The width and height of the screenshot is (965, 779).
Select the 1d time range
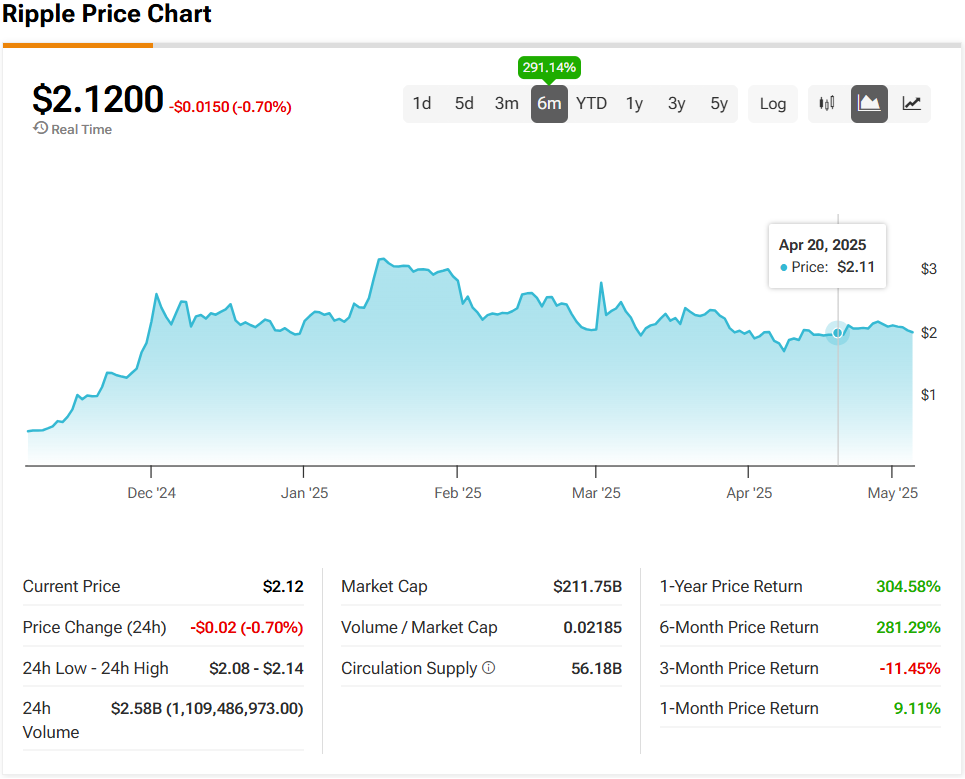(422, 103)
